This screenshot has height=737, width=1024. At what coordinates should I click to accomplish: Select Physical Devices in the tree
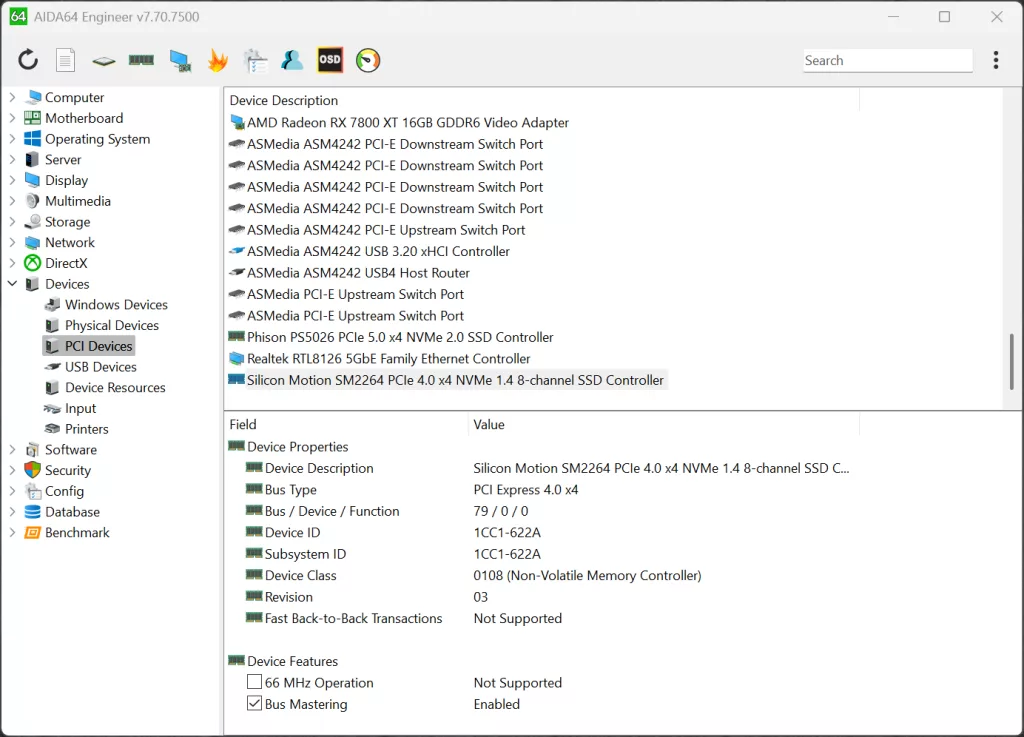click(111, 326)
